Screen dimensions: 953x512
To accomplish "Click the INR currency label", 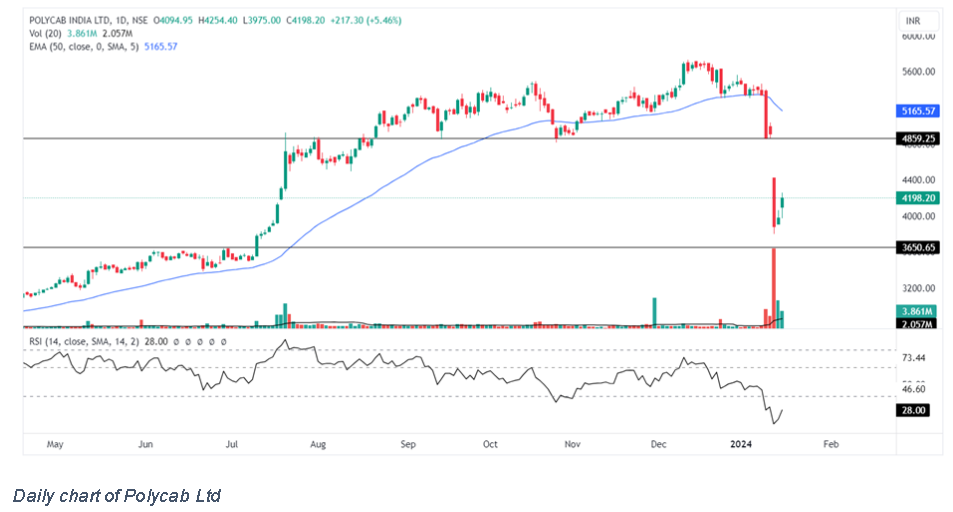I will coord(912,20).
